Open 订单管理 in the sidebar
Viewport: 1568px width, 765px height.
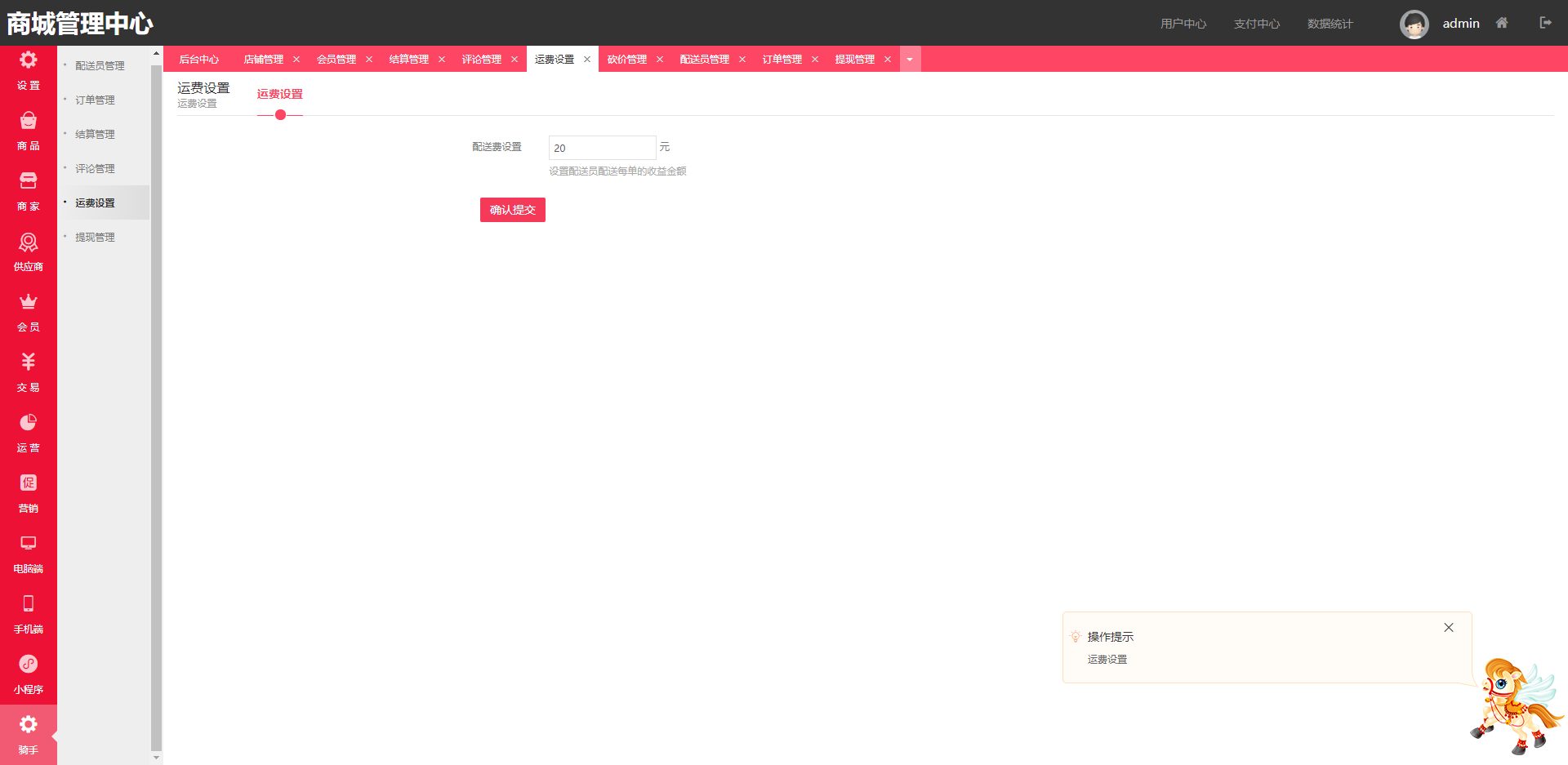pos(96,100)
